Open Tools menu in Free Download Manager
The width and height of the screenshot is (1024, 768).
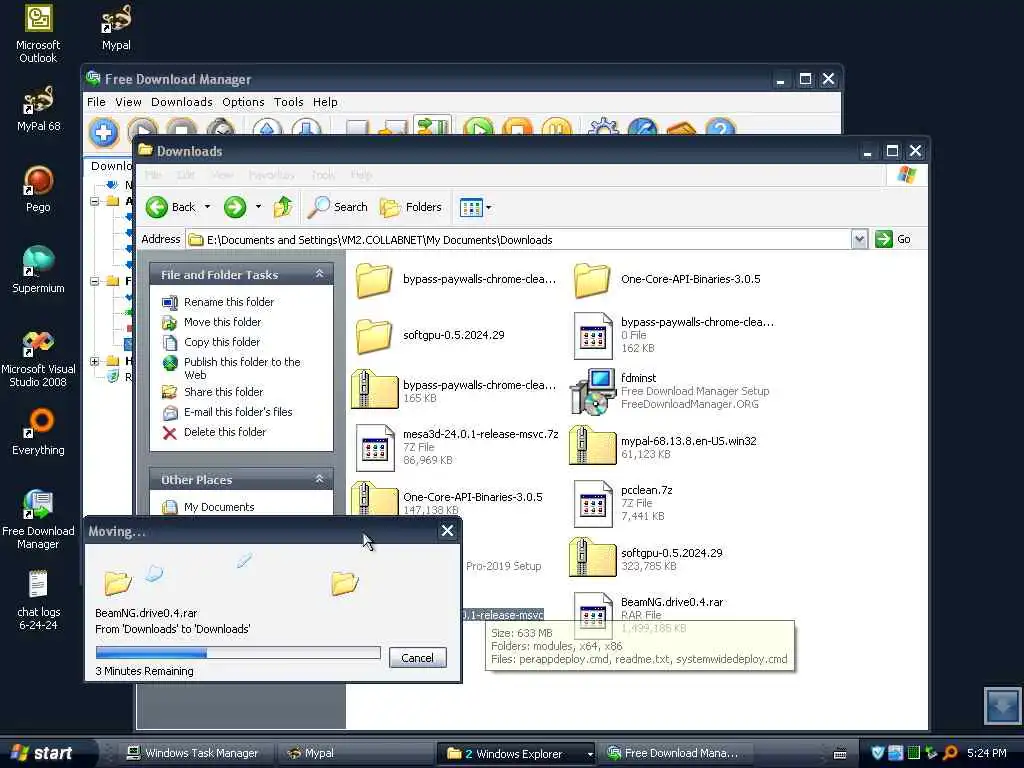pyautogui.click(x=288, y=102)
